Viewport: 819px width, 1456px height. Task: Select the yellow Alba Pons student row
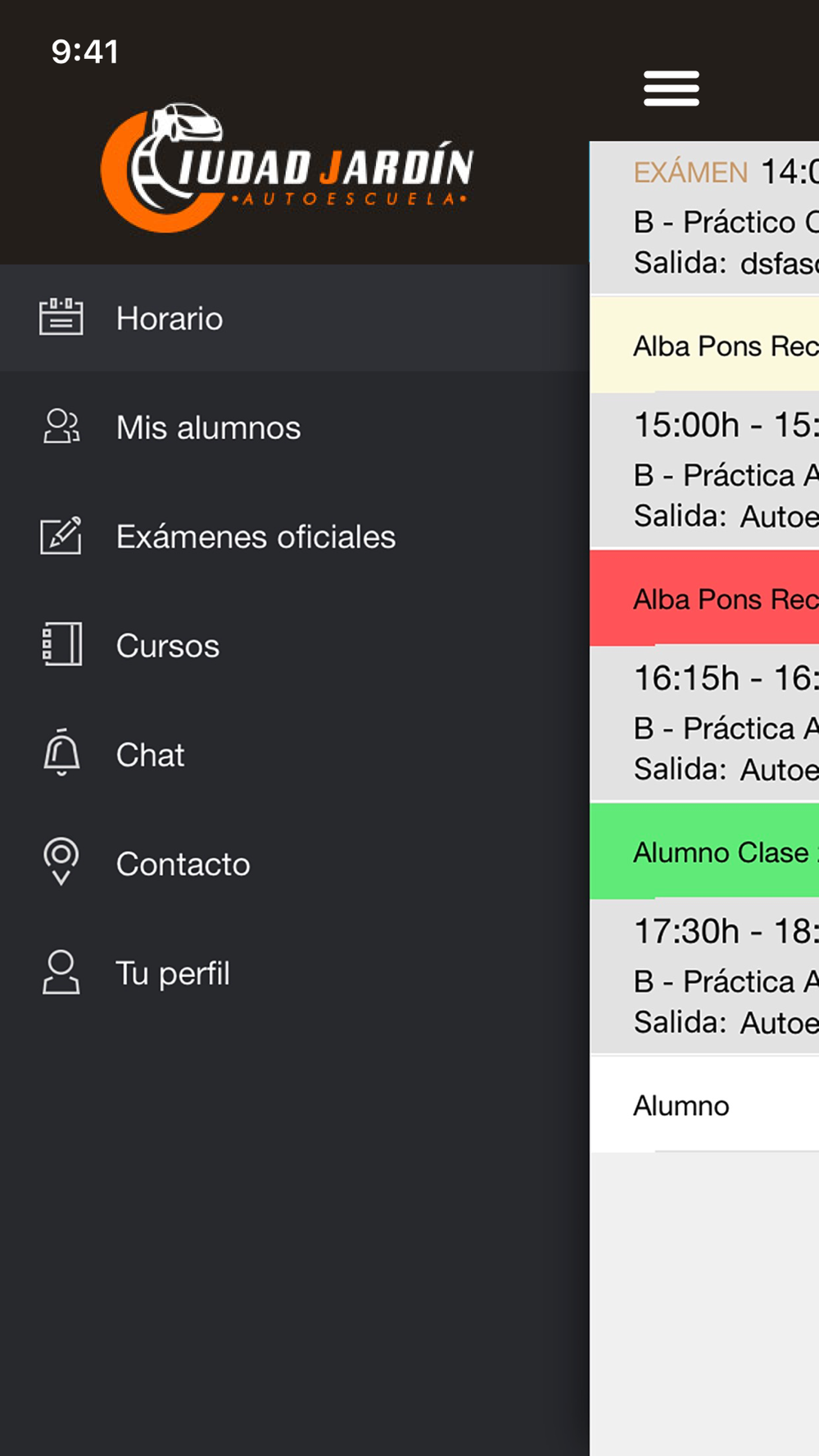(704, 345)
